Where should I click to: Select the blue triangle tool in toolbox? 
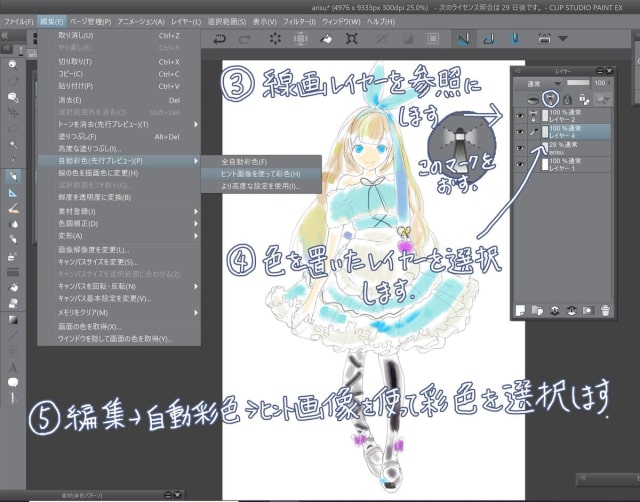pyautogui.click(x=13, y=193)
